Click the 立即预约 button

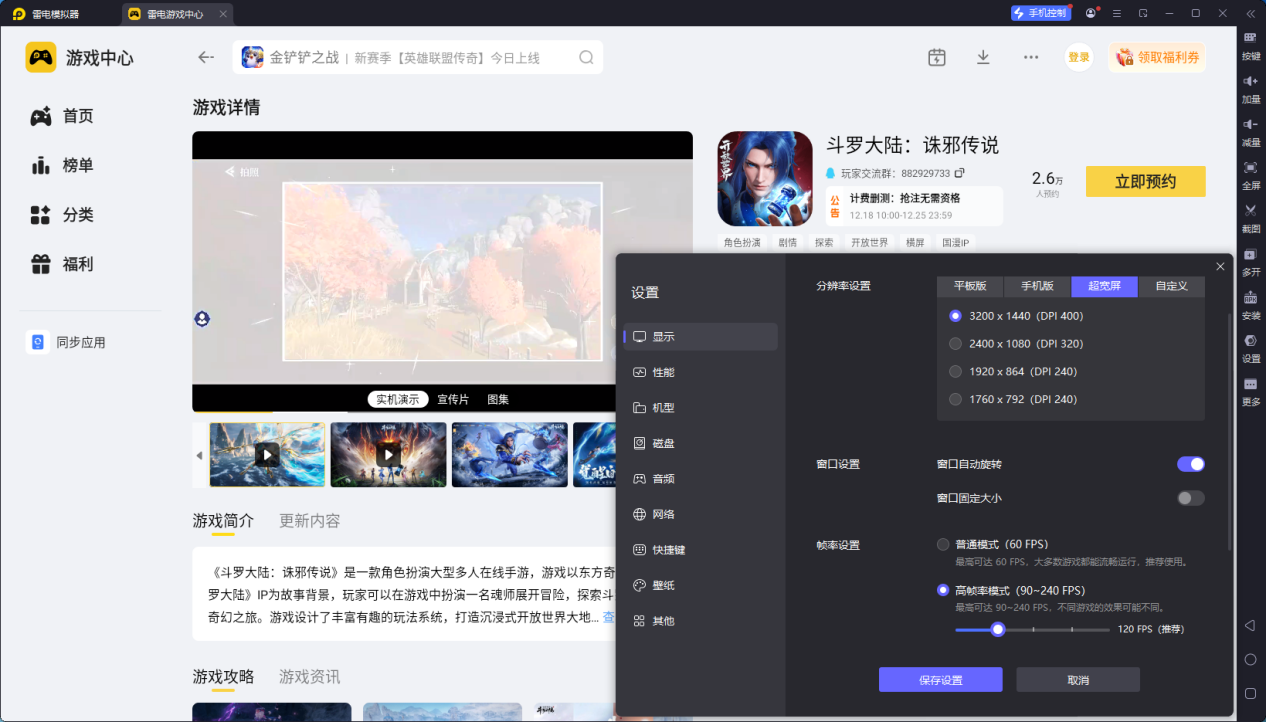[1145, 182]
